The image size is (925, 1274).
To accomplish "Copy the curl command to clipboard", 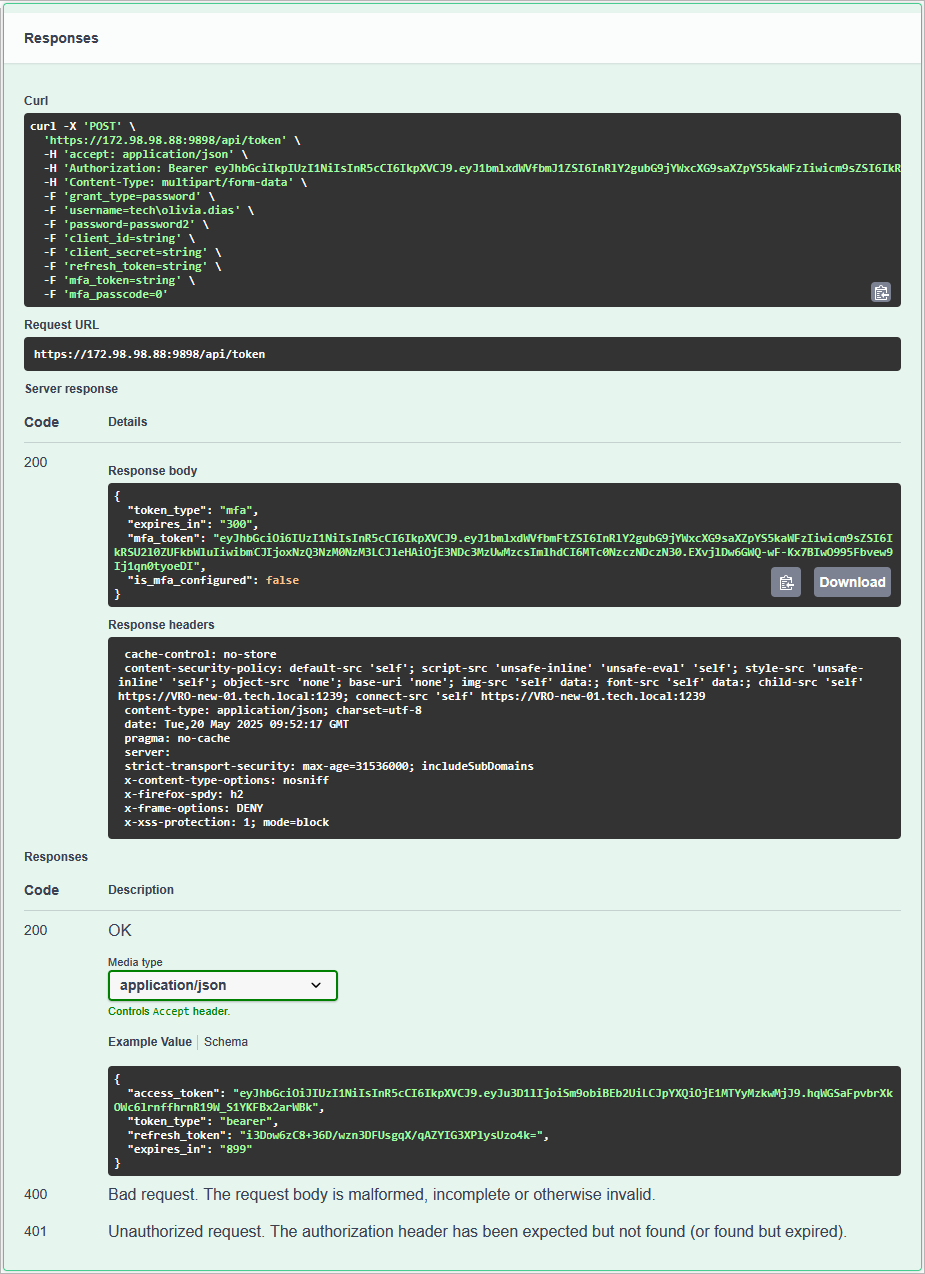I will point(881,293).
